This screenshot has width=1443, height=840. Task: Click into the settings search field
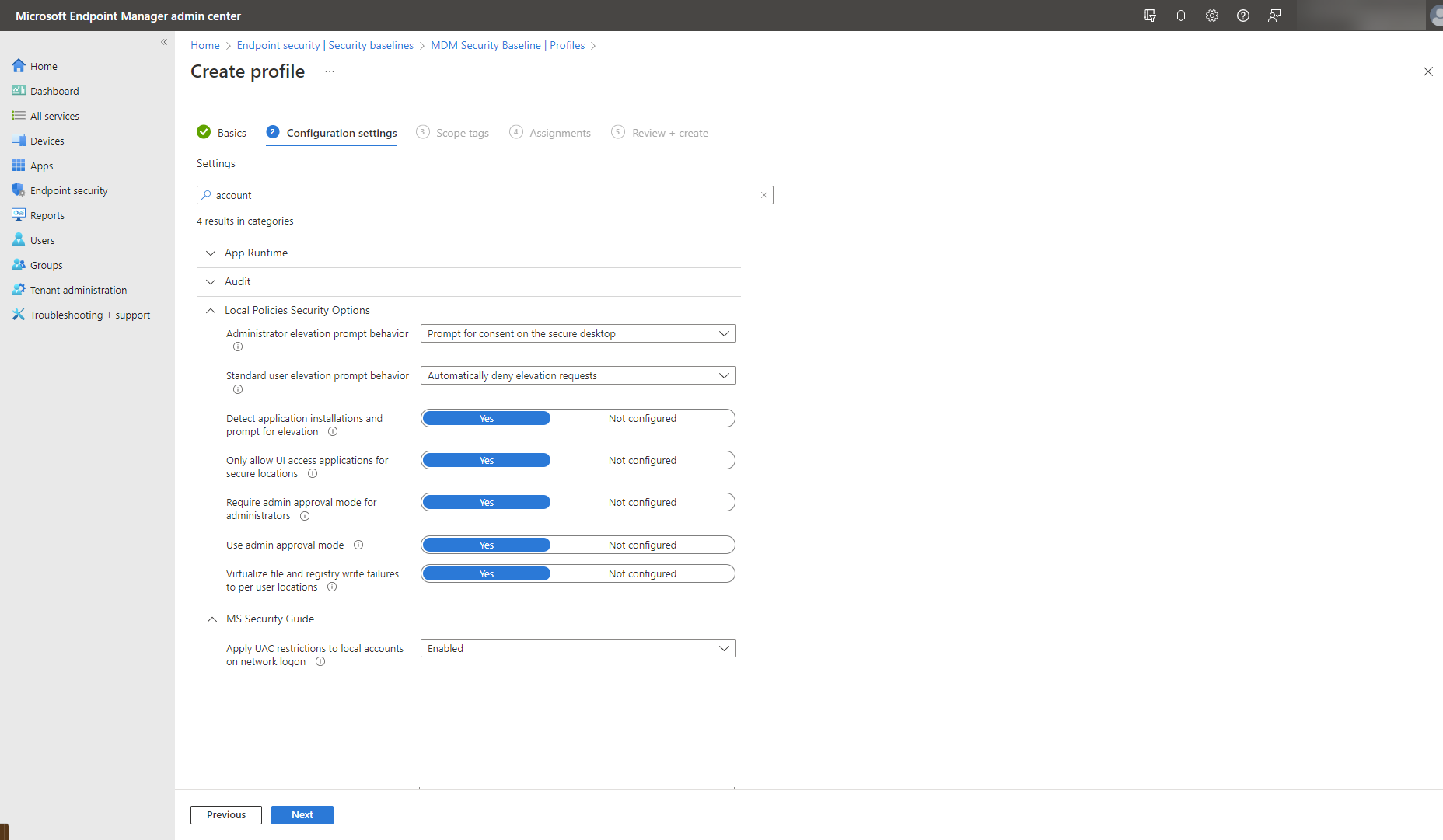(x=485, y=195)
